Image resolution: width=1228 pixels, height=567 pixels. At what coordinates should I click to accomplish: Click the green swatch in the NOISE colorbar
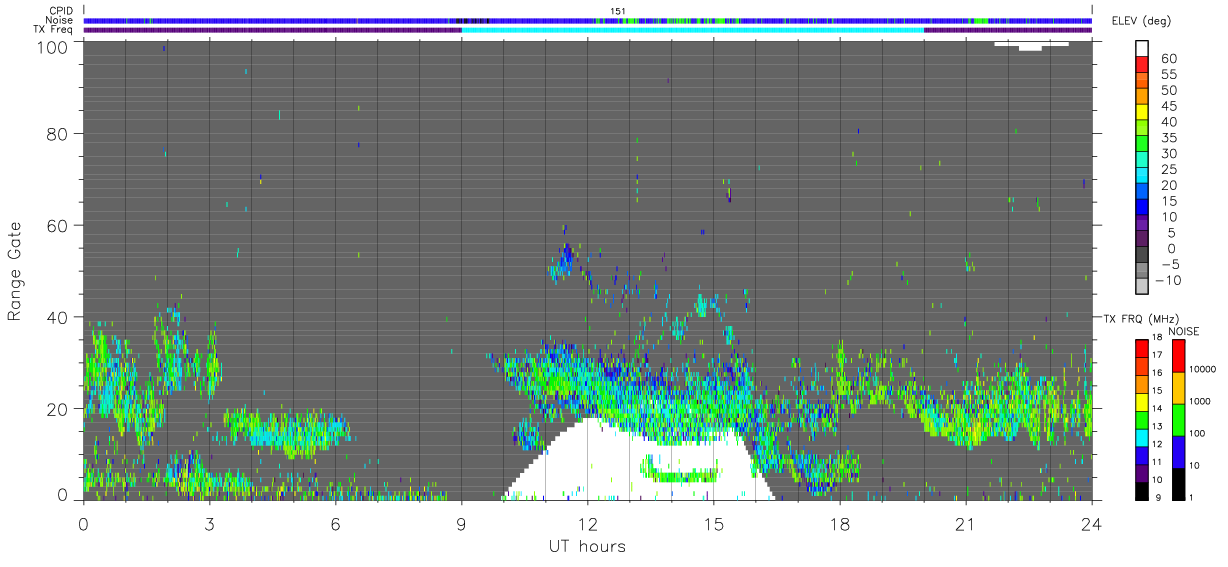tap(1180, 419)
